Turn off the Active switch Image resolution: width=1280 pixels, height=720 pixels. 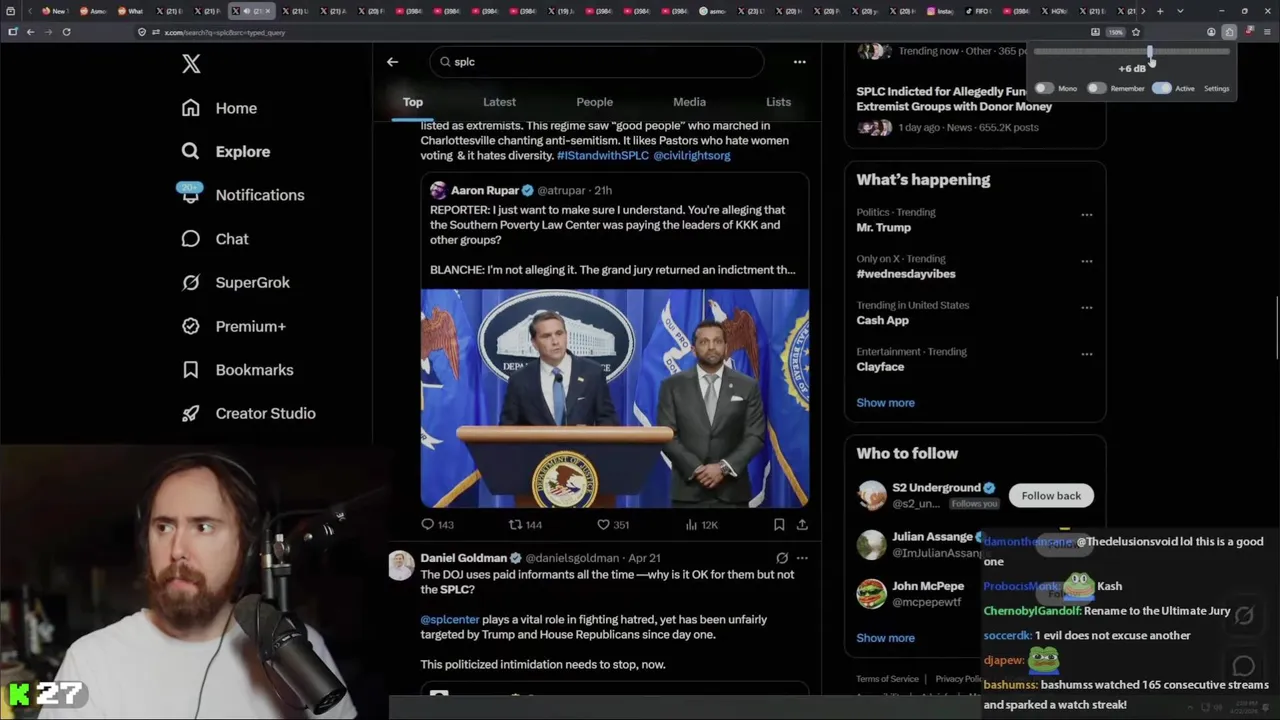(1161, 88)
